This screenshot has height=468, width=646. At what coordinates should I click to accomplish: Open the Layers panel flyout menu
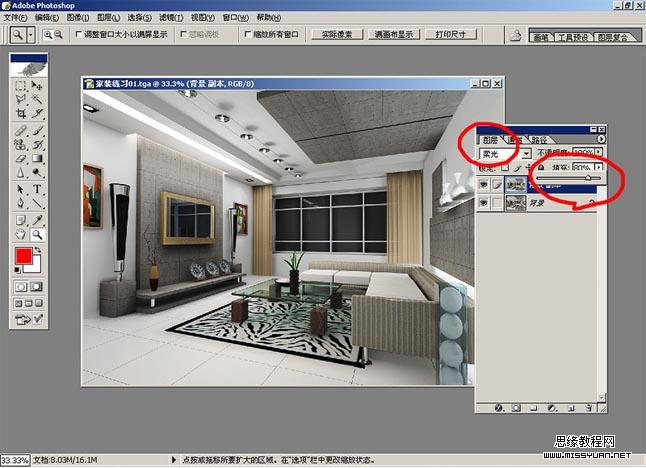point(601,139)
